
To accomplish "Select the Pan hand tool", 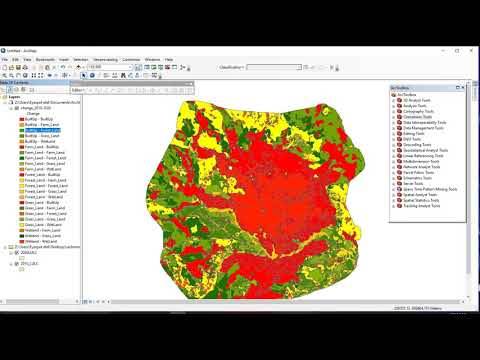I will click(x=18, y=76).
